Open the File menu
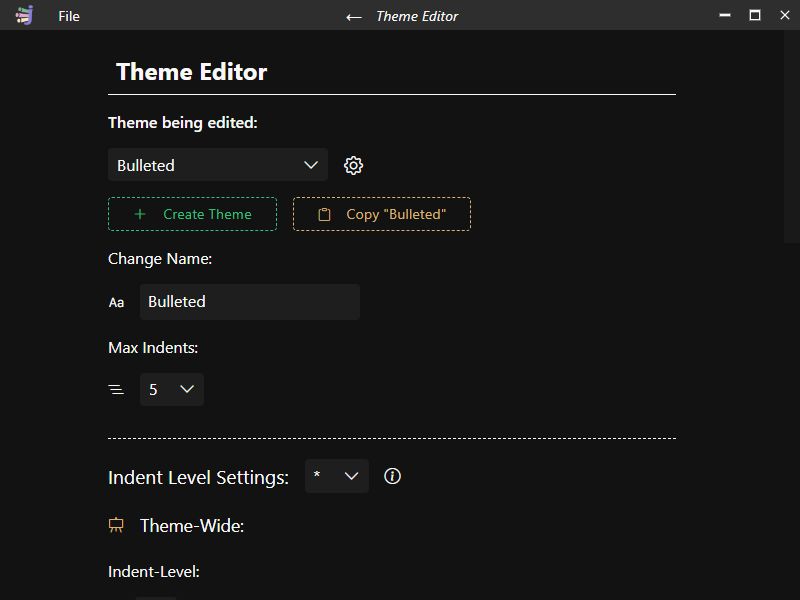The image size is (800, 600). tap(68, 16)
